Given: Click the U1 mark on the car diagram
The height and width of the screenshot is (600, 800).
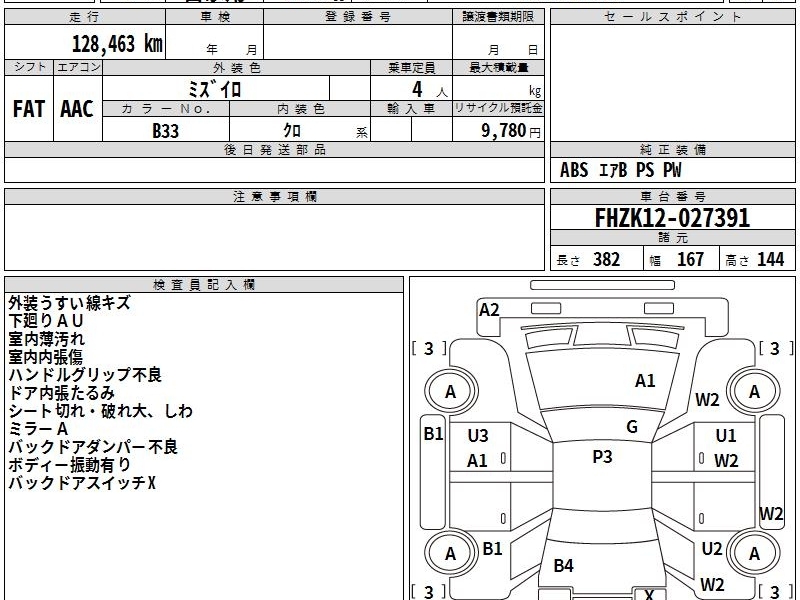Looking at the screenshot, I should click(x=726, y=436).
